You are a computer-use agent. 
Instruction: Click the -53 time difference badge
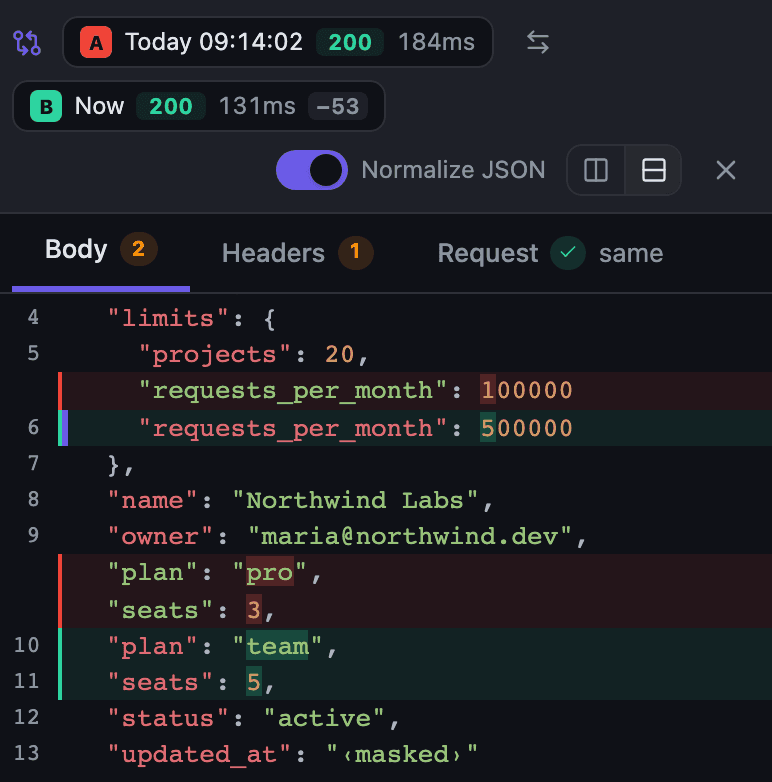338,106
